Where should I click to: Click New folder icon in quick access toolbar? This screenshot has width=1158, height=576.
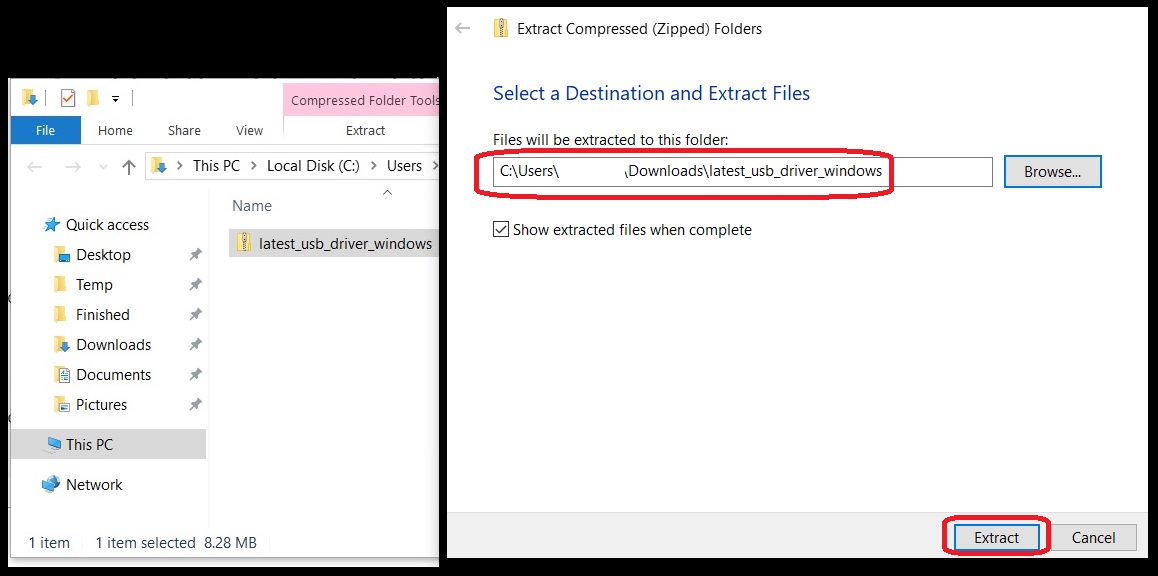(x=93, y=97)
